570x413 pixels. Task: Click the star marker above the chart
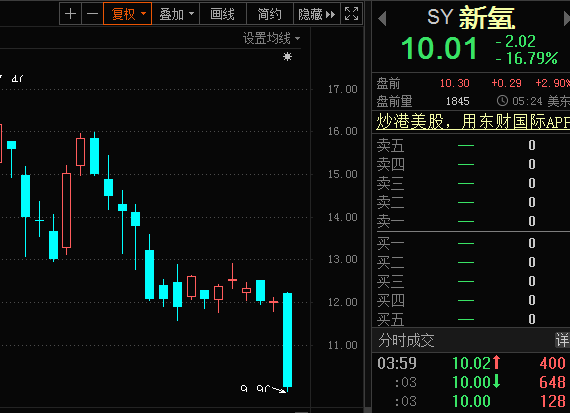[x=287, y=56]
